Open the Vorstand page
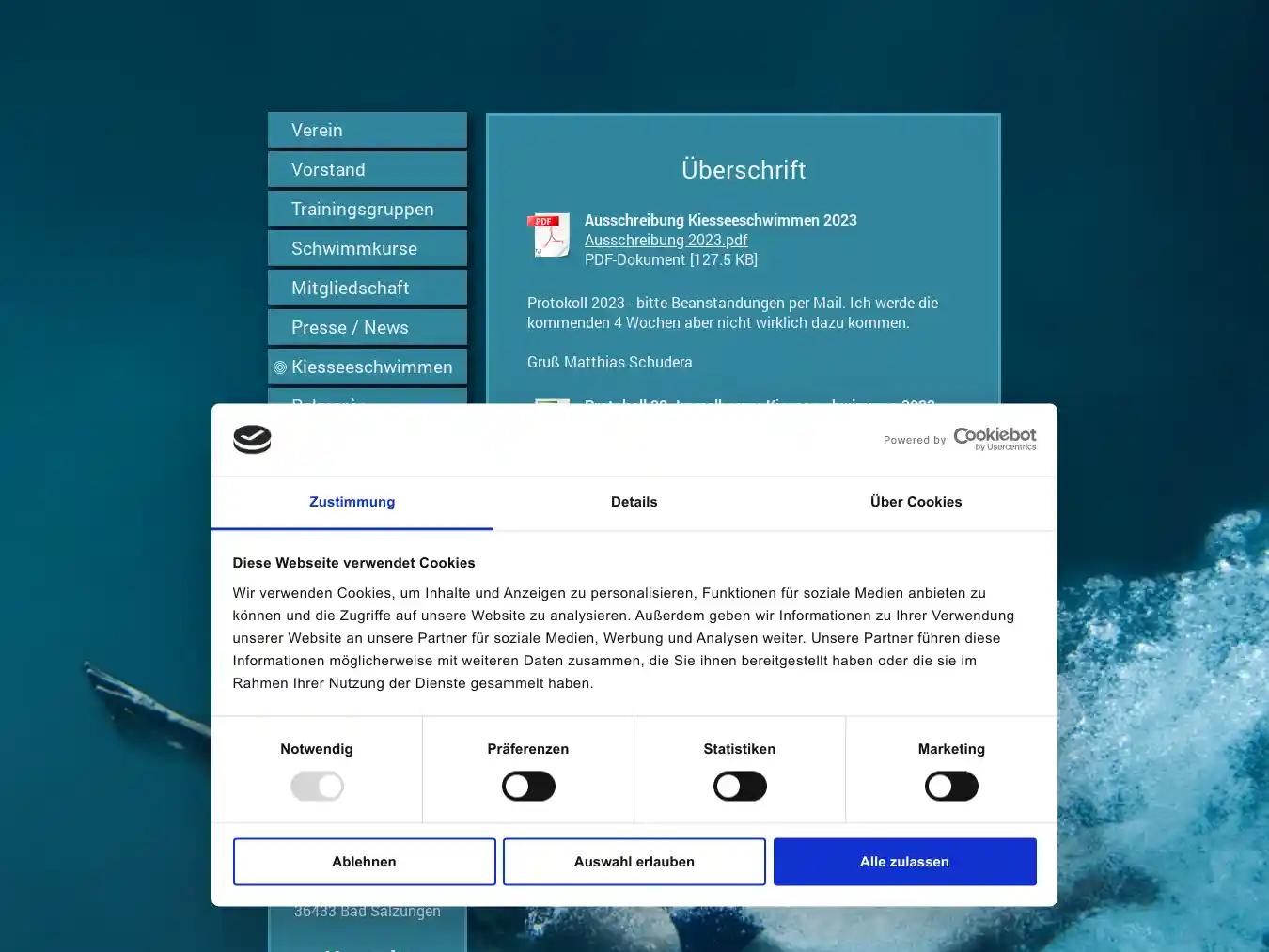 (367, 169)
